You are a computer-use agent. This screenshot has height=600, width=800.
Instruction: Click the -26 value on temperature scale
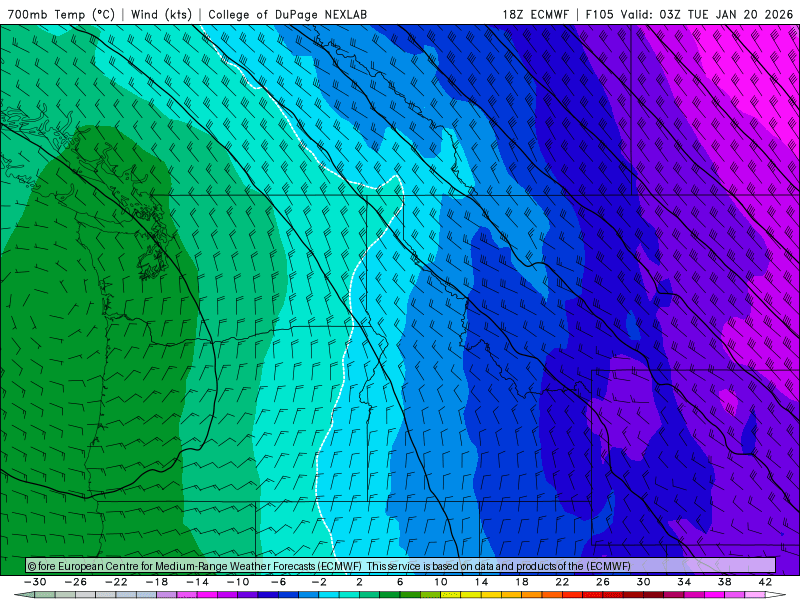pos(76,582)
